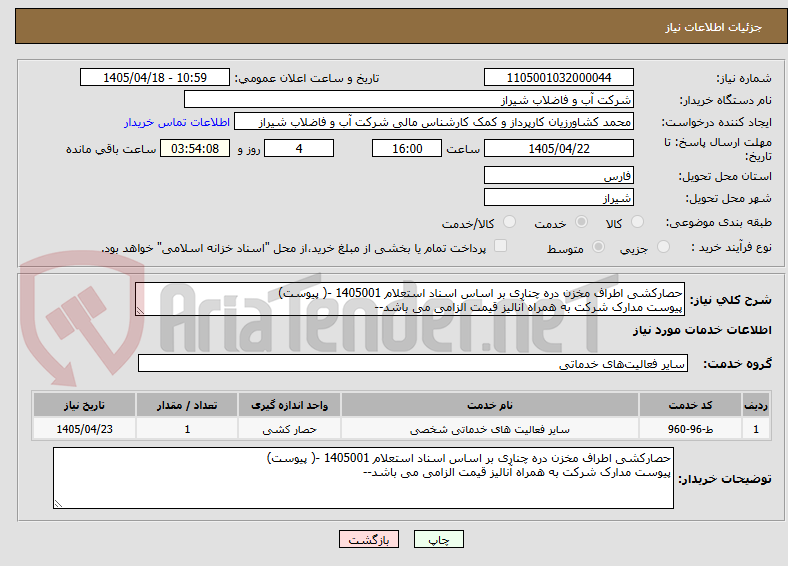788x566 pixels.
Task: Select the کالا radio option
Action: 637,222
